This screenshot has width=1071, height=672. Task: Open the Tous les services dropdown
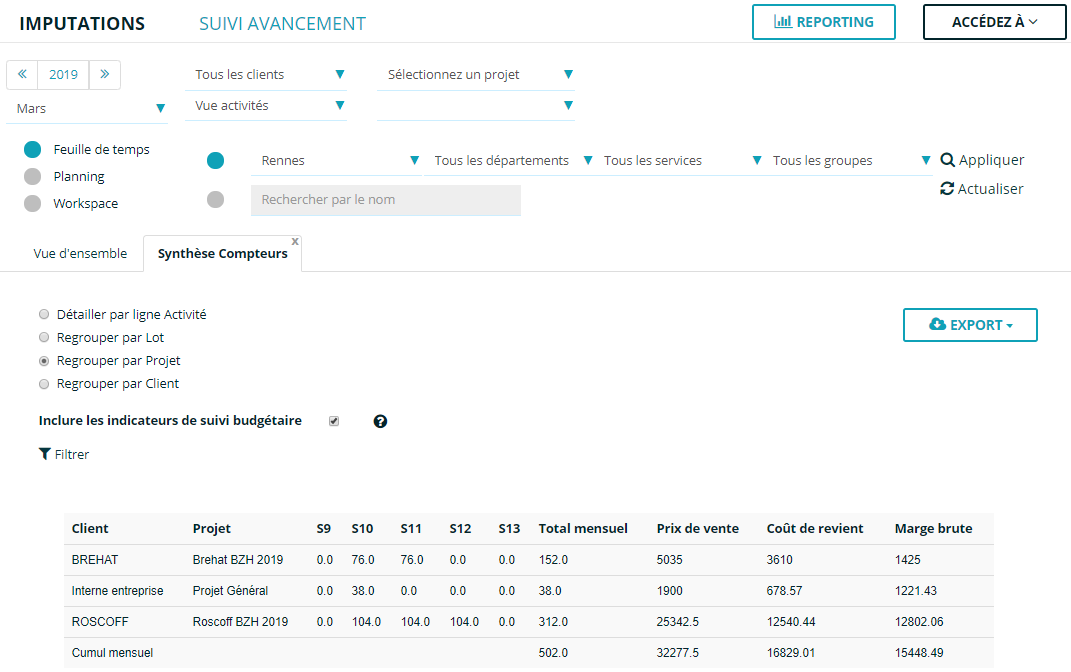point(678,160)
